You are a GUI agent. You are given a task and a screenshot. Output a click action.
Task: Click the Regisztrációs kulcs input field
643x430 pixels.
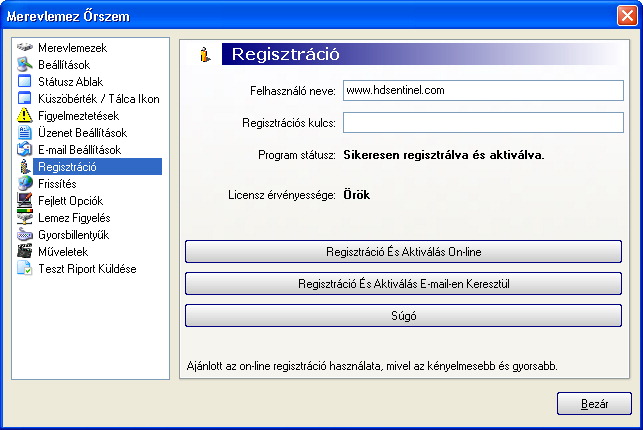(483, 122)
